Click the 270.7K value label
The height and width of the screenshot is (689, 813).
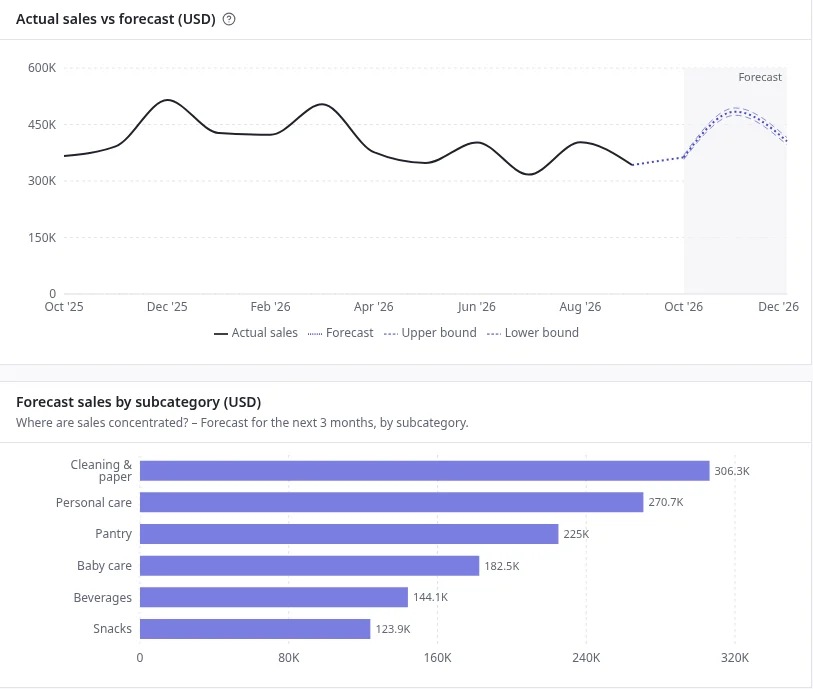pos(666,502)
